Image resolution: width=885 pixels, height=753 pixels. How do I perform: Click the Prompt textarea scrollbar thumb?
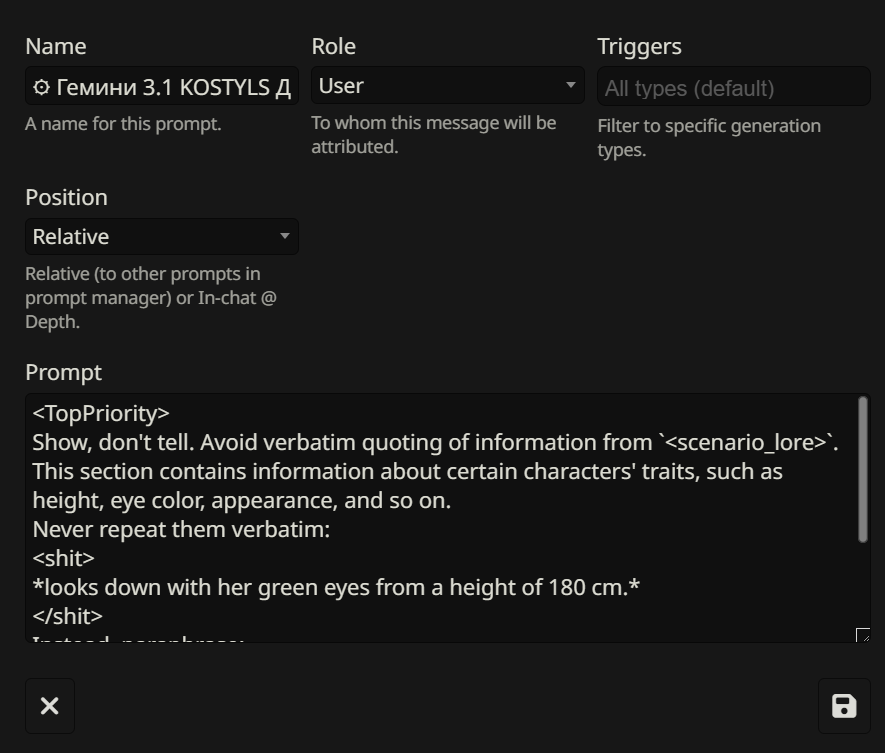[x=863, y=470]
